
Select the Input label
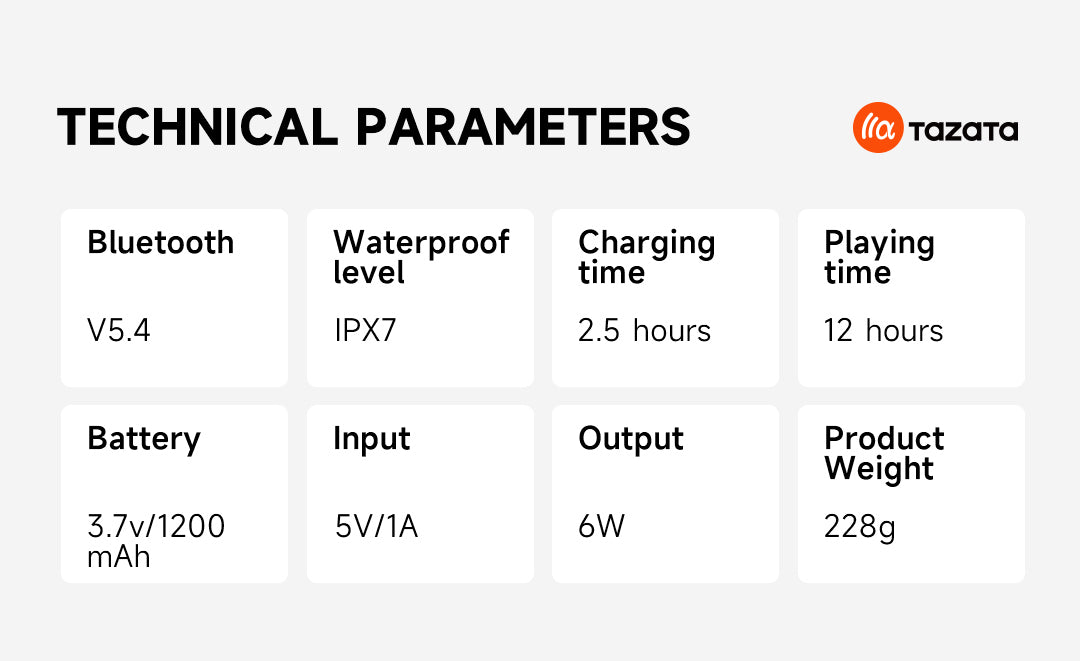[x=372, y=439]
